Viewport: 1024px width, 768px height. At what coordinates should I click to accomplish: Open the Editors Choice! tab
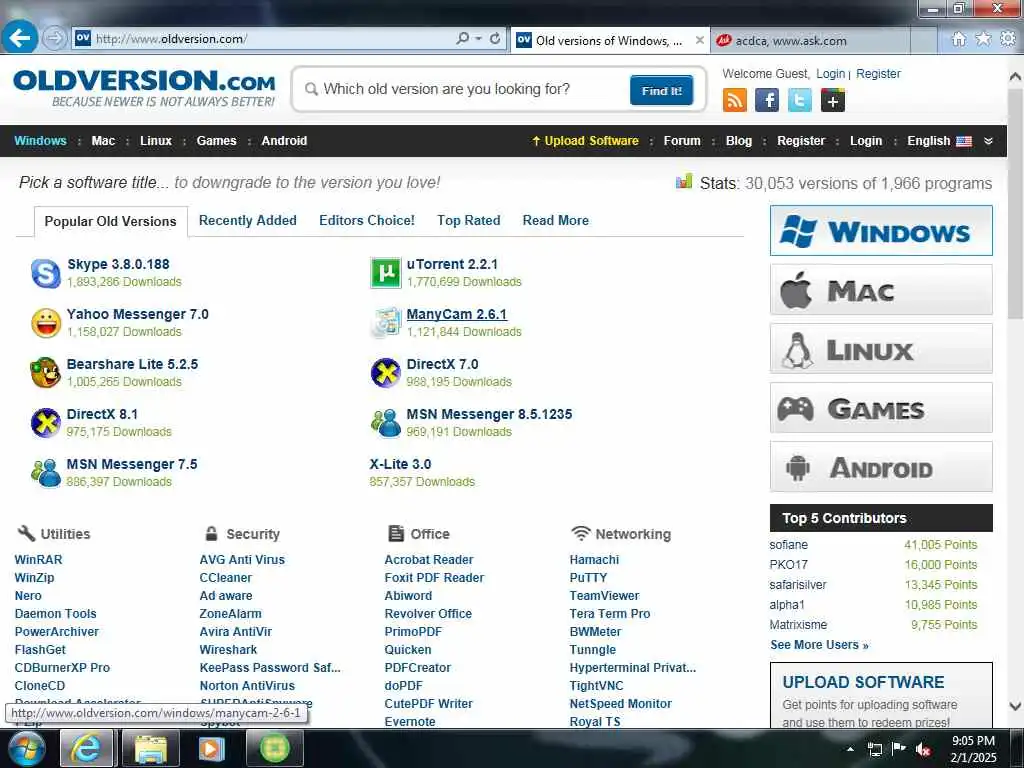click(x=367, y=221)
